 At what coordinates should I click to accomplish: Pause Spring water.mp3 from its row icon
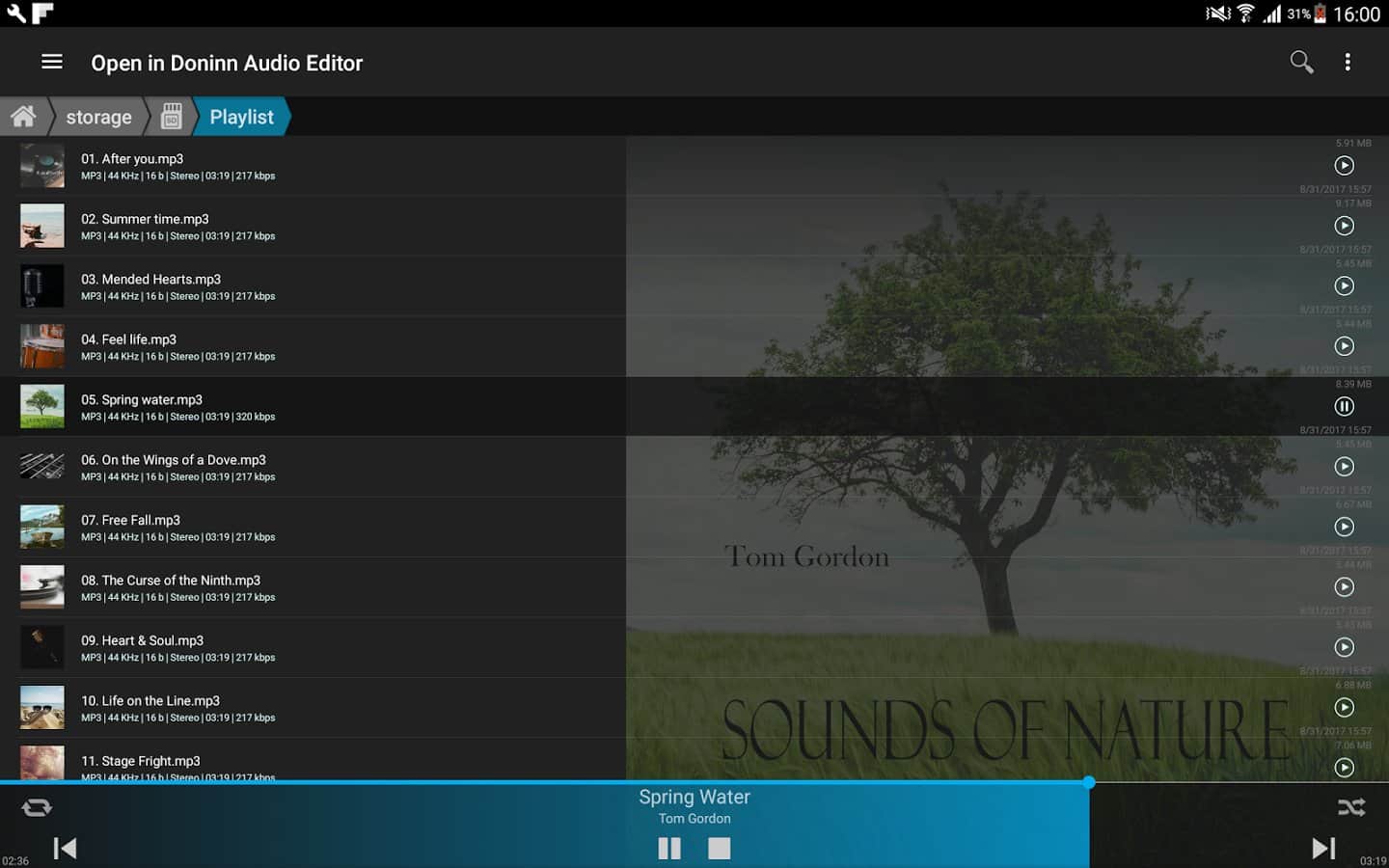[1344, 406]
